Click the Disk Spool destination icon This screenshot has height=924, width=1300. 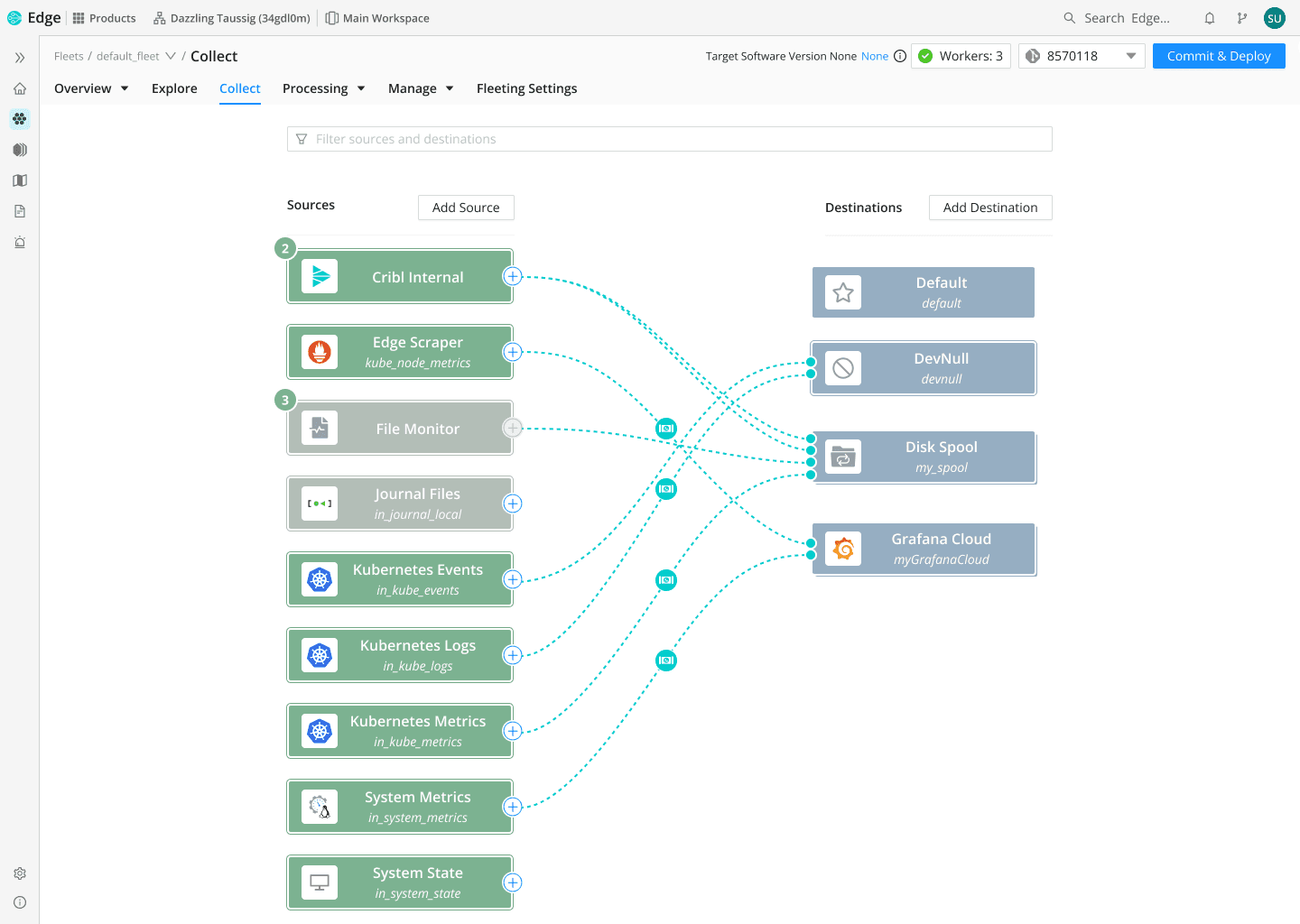point(843,457)
